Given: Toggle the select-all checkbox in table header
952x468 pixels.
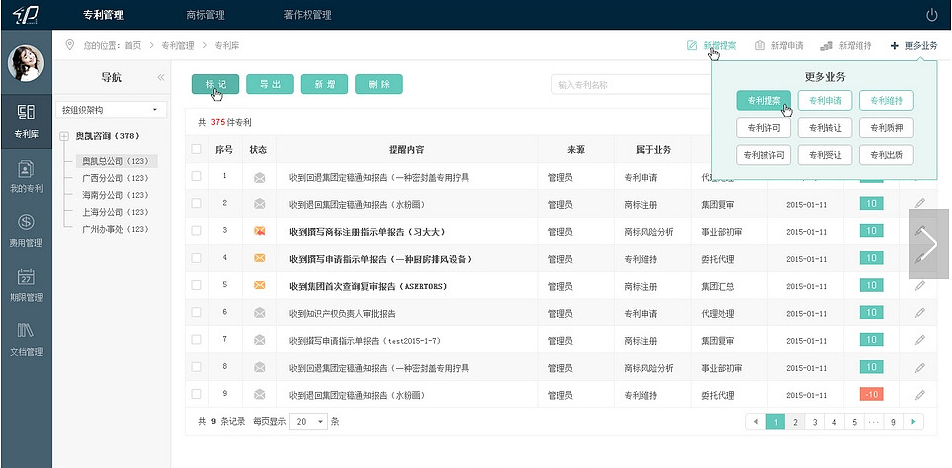Looking at the screenshot, I should click(197, 149).
